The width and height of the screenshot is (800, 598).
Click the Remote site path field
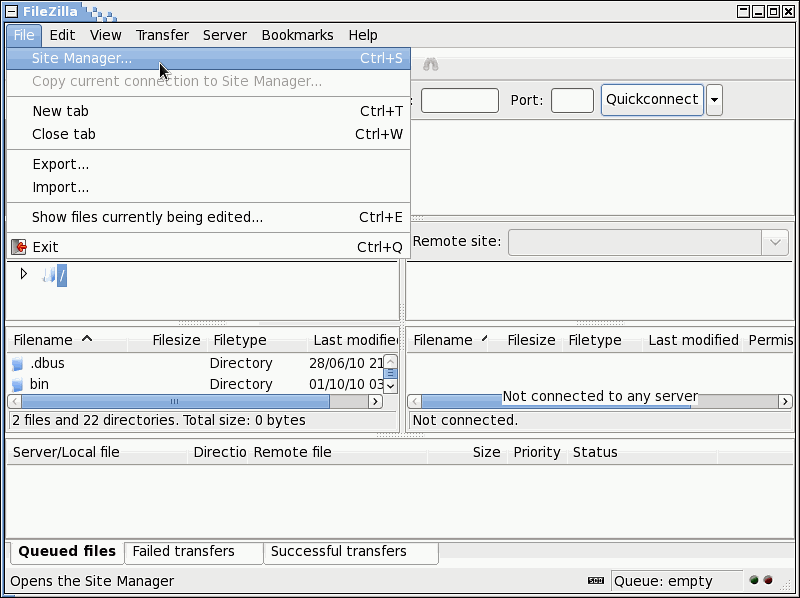click(635, 242)
